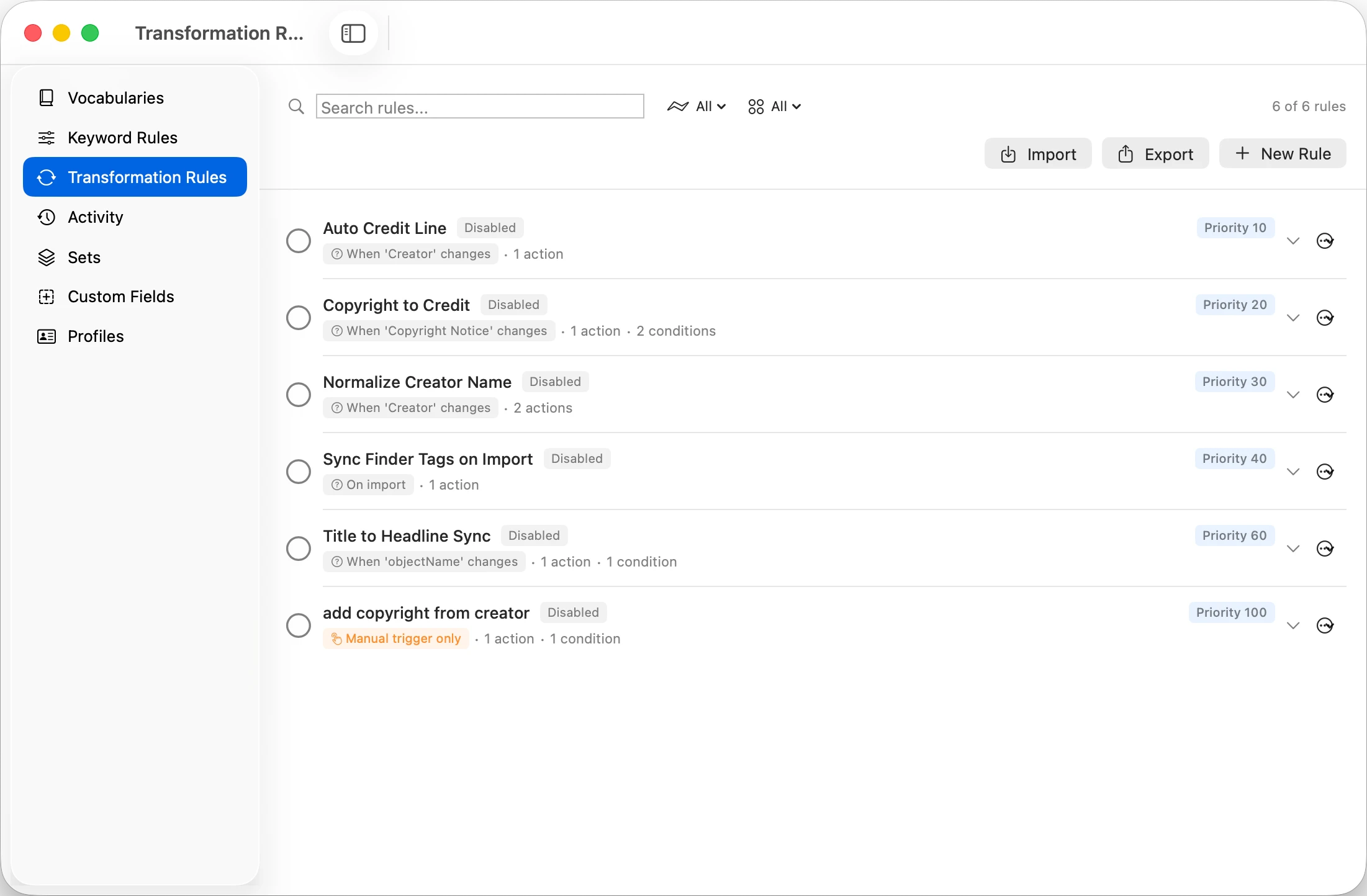
Task: Open Vocabularies in the sidebar
Action: [x=135, y=97]
